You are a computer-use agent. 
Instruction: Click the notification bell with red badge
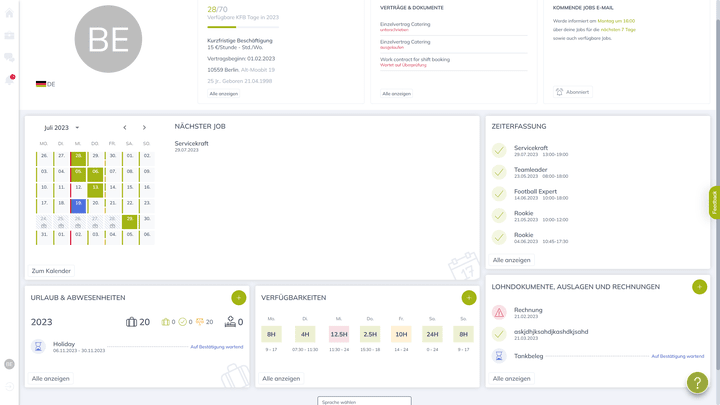[9, 80]
